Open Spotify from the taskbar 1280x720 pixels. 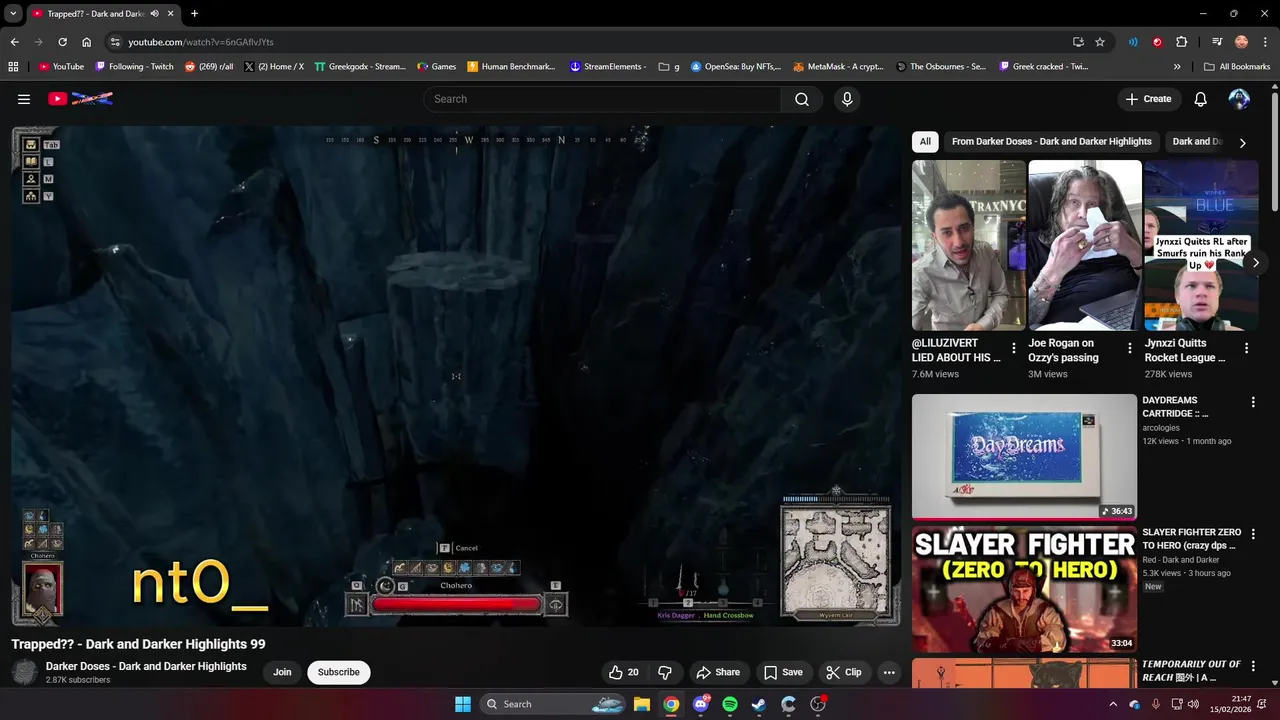tap(730, 704)
